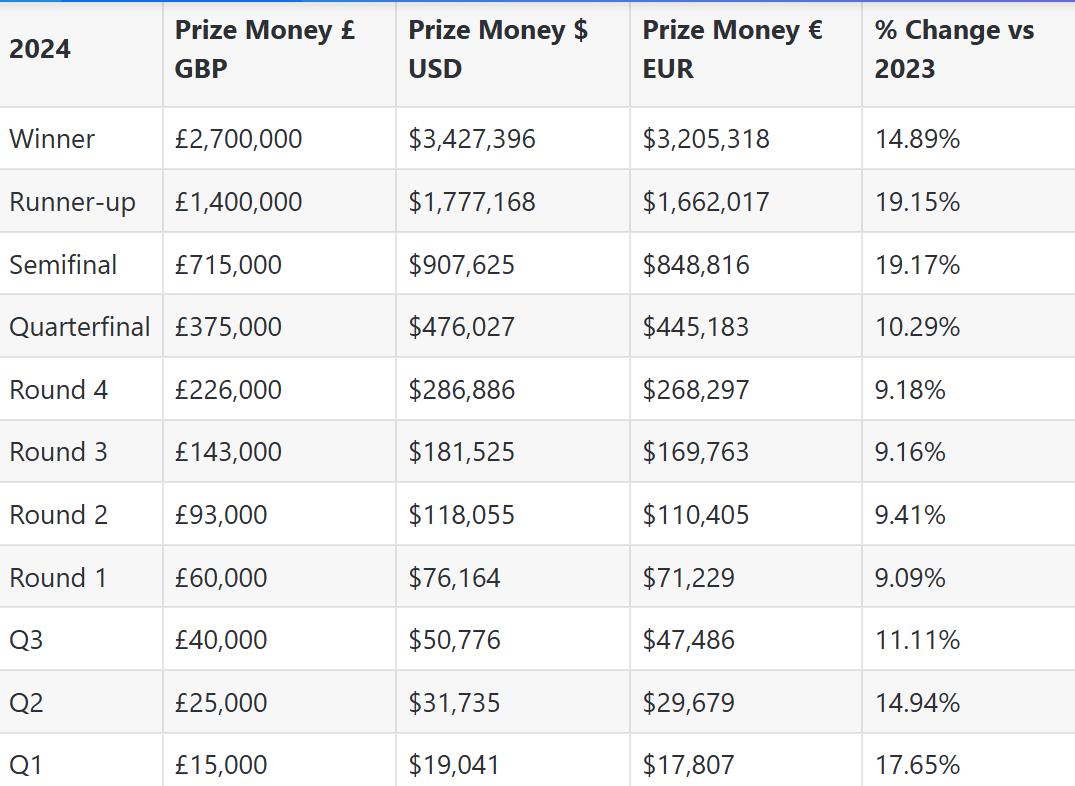
Task: Click the Prize Money € EUR header
Action: [x=732, y=49]
